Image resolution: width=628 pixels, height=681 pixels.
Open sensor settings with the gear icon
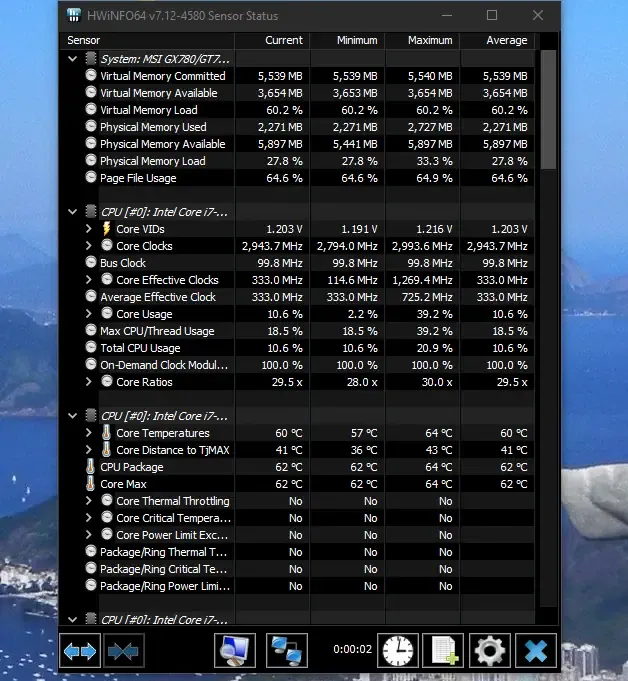click(x=490, y=650)
